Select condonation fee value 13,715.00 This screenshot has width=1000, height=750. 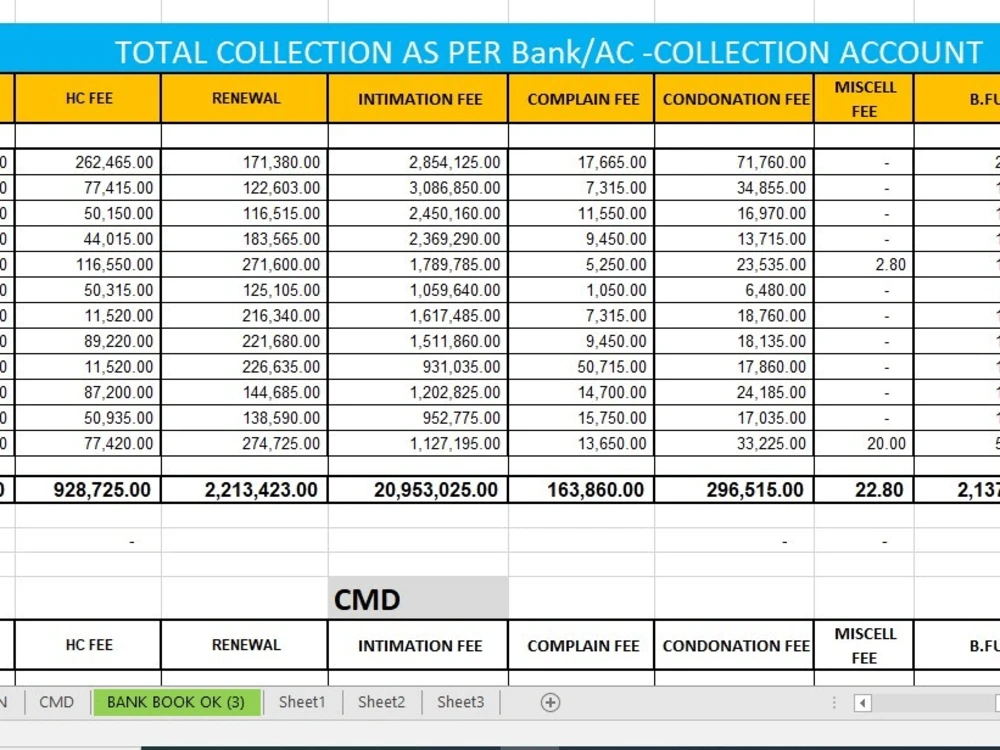(735, 239)
